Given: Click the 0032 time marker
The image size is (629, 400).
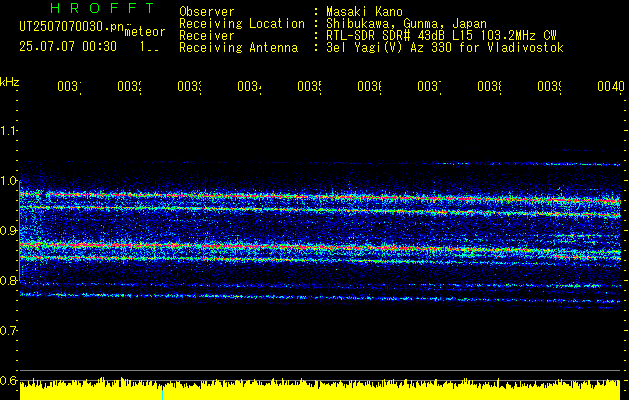Looking at the screenshot, I should click(x=129, y=86).
